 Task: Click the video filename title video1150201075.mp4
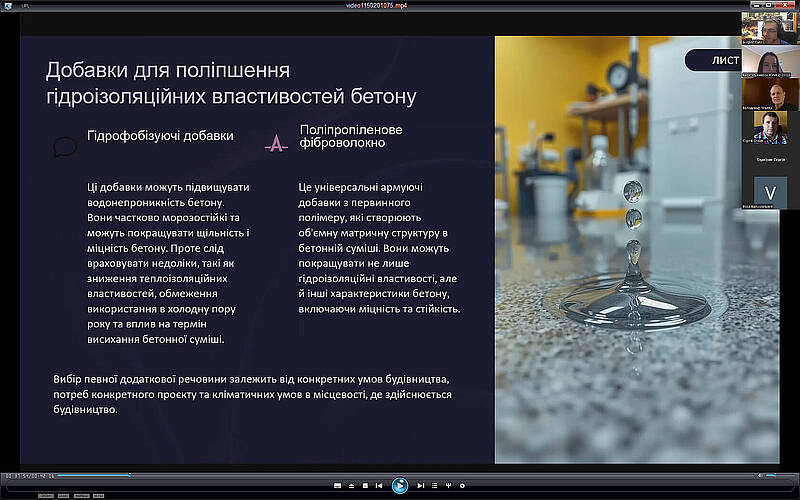click(x=377, y=5)
